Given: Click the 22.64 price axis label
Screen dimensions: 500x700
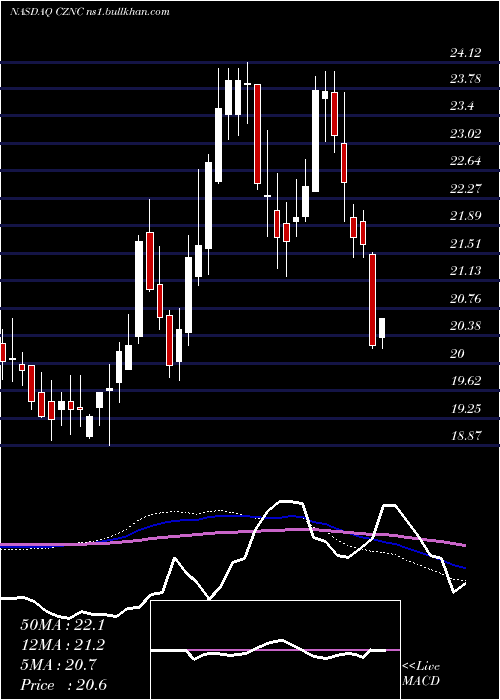Looking at the screenshot, I should point(466,160).
